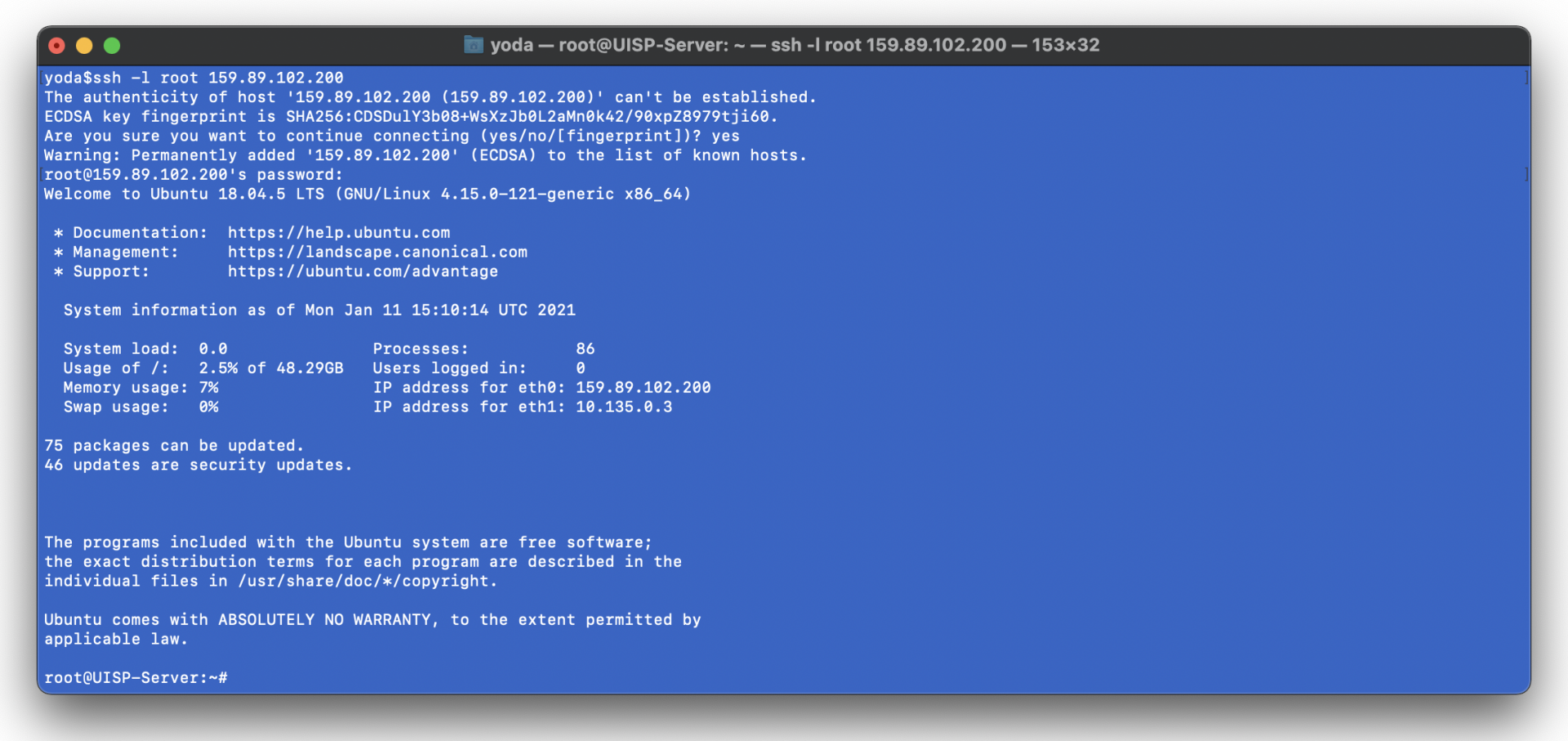This screenshot has height=741, width=1568.
Task: Click the 'Memory usage: 7%' value
Action: [x=208, y=388]
